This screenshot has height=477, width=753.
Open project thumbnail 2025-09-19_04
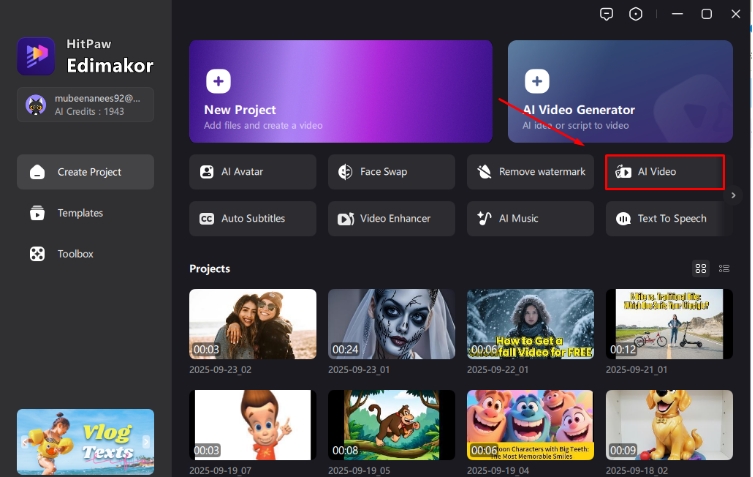530,425
